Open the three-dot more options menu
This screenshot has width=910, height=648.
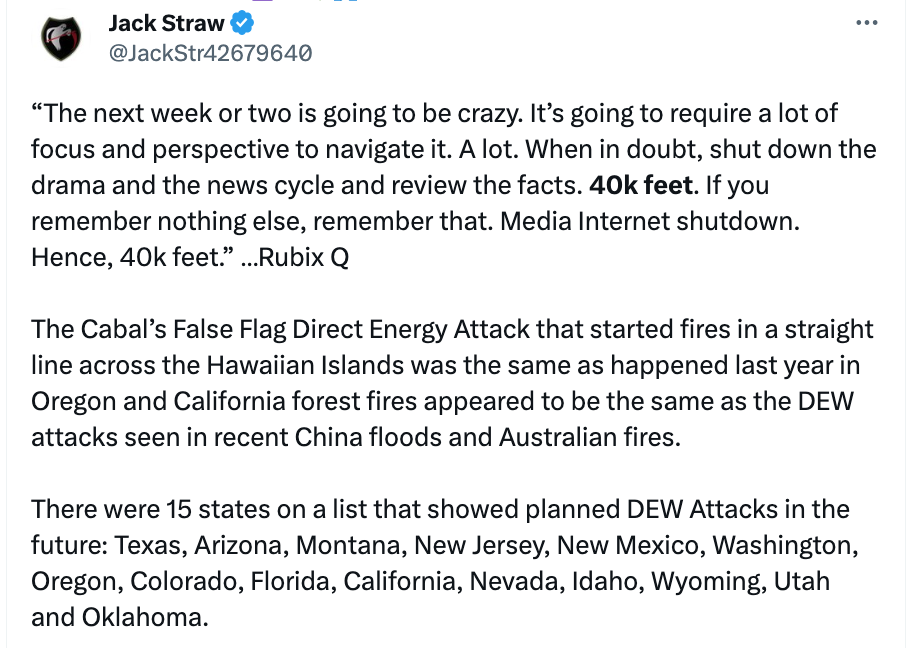click(868, 22)
